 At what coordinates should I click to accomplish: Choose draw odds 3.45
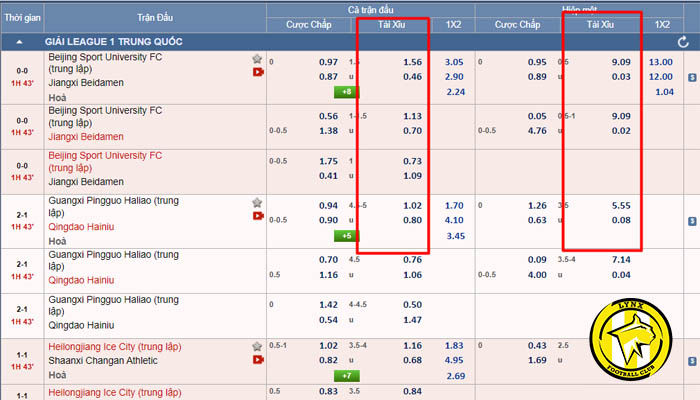tap(456, 236)
